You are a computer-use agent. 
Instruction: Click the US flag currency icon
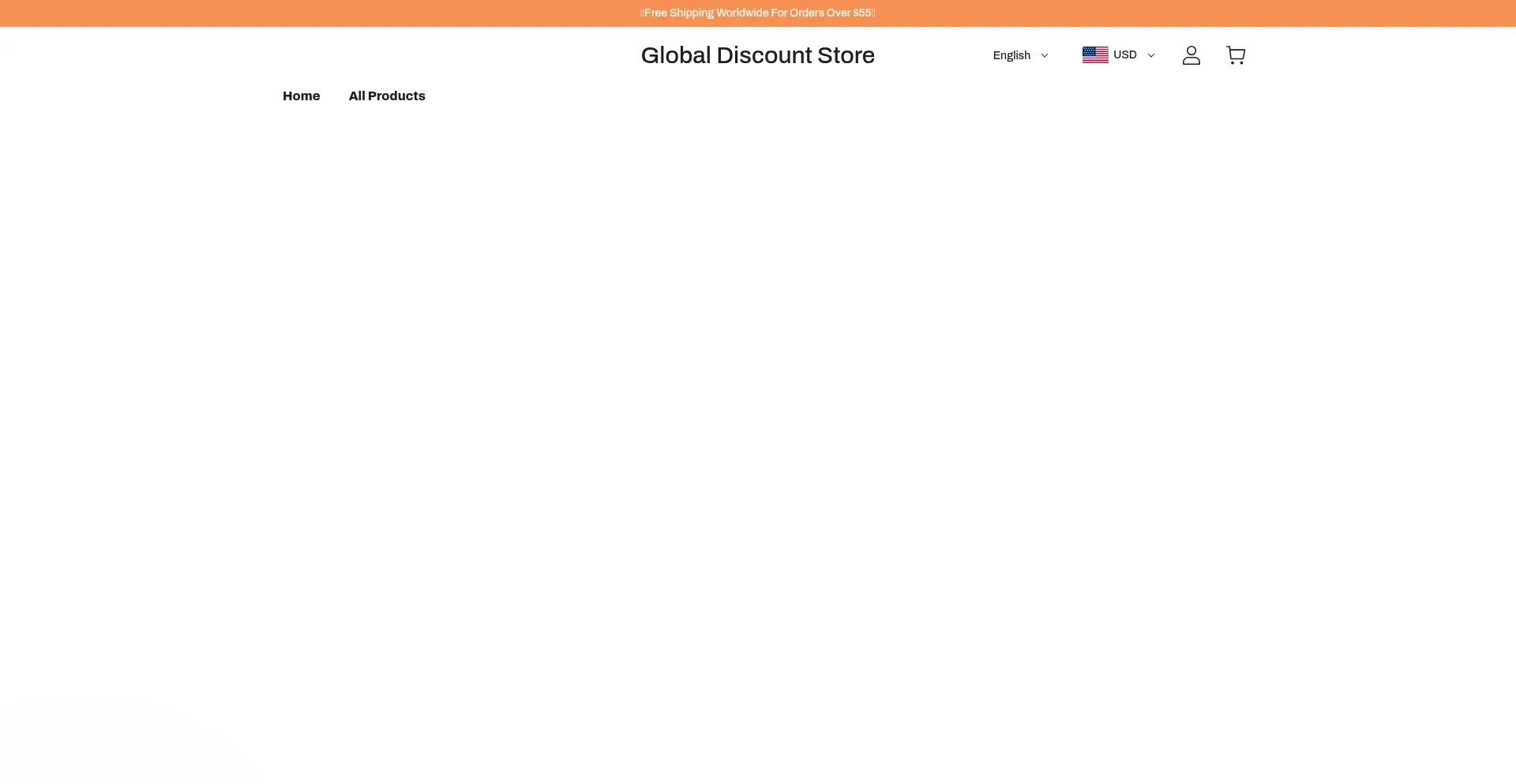1094,55
